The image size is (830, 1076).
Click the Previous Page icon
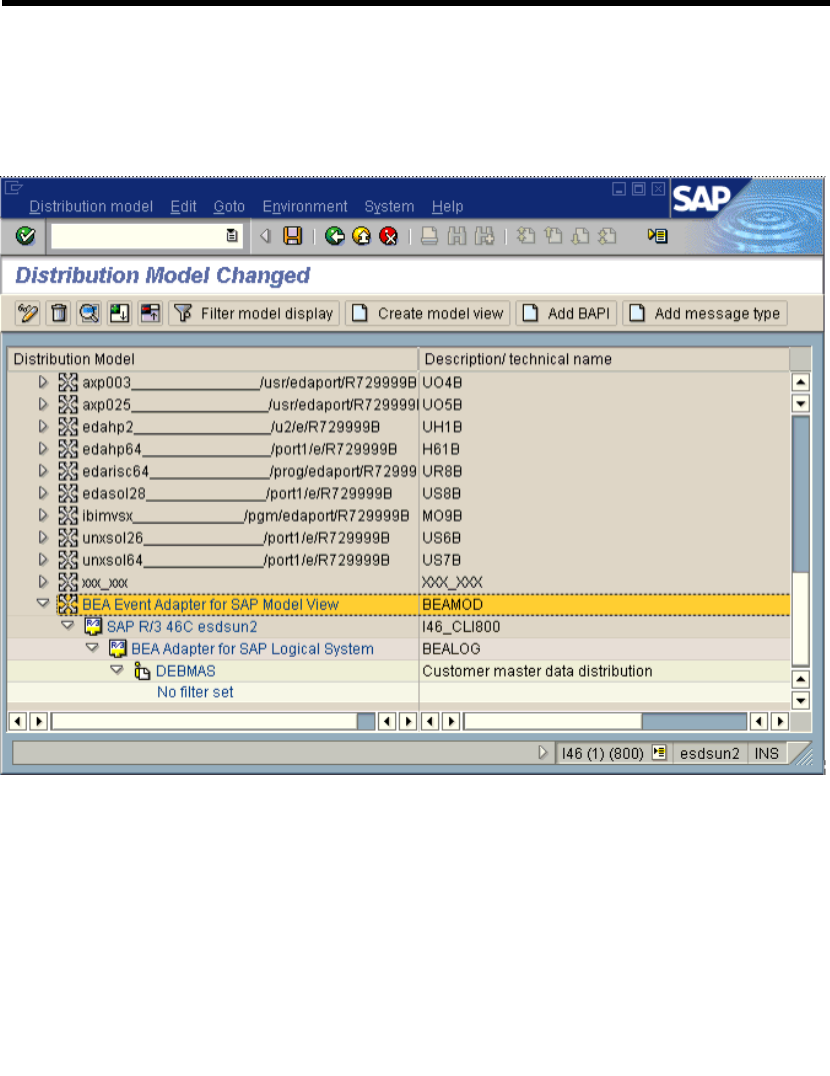click(x=553, y=236)
